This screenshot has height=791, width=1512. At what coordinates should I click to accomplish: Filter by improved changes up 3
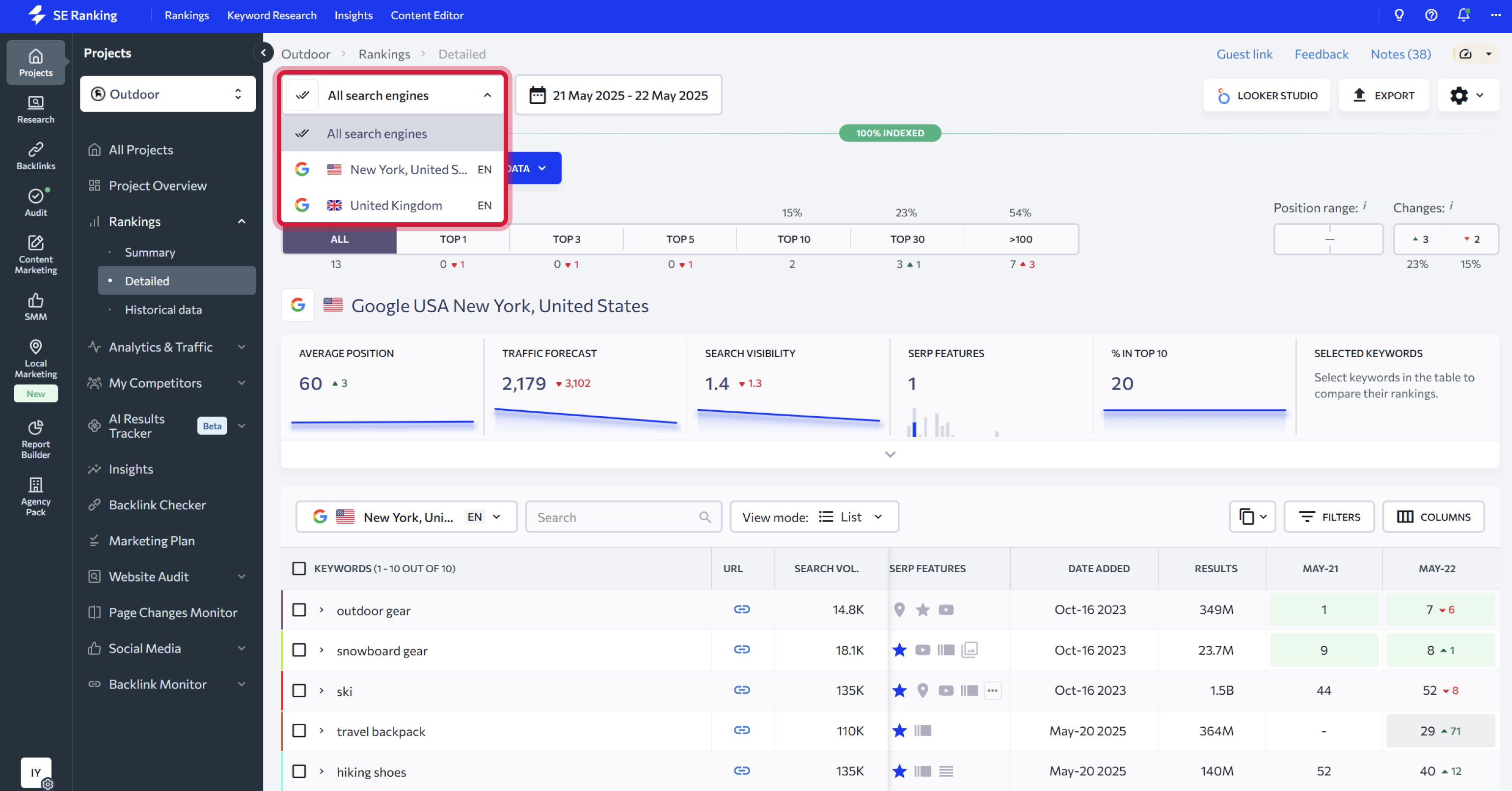1420,239
